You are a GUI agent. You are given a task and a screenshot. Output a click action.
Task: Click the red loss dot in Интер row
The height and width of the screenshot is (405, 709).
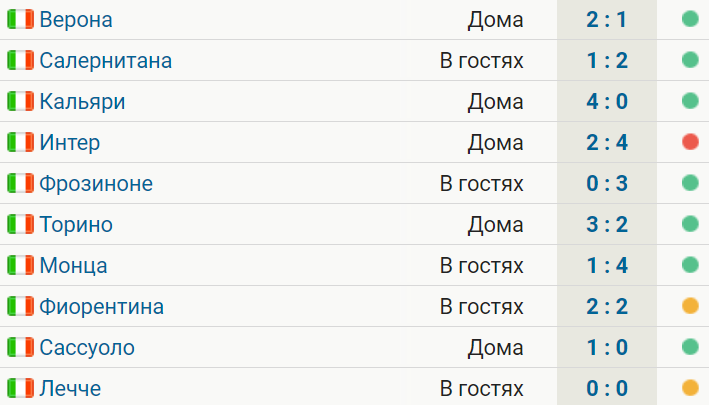click(689, 142)
